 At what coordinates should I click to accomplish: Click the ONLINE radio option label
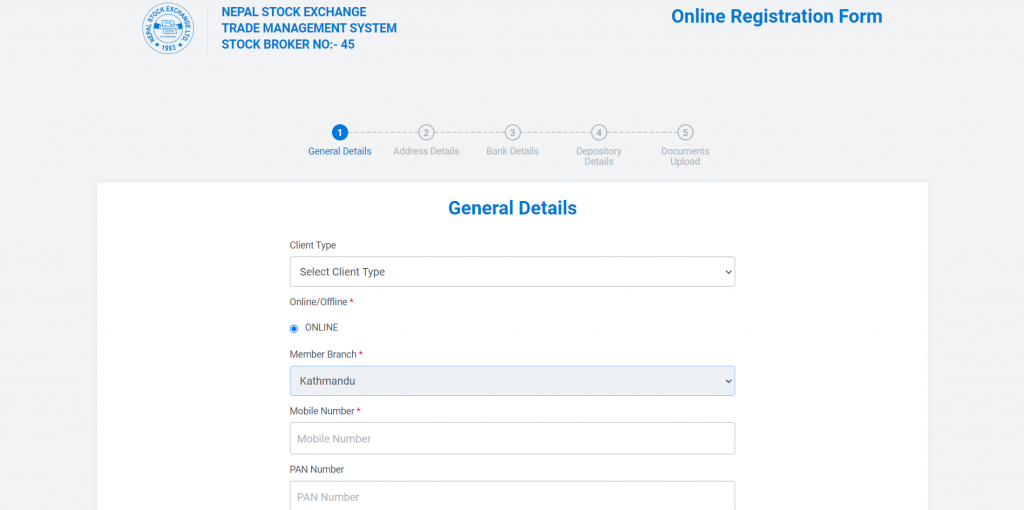point(321,328)
